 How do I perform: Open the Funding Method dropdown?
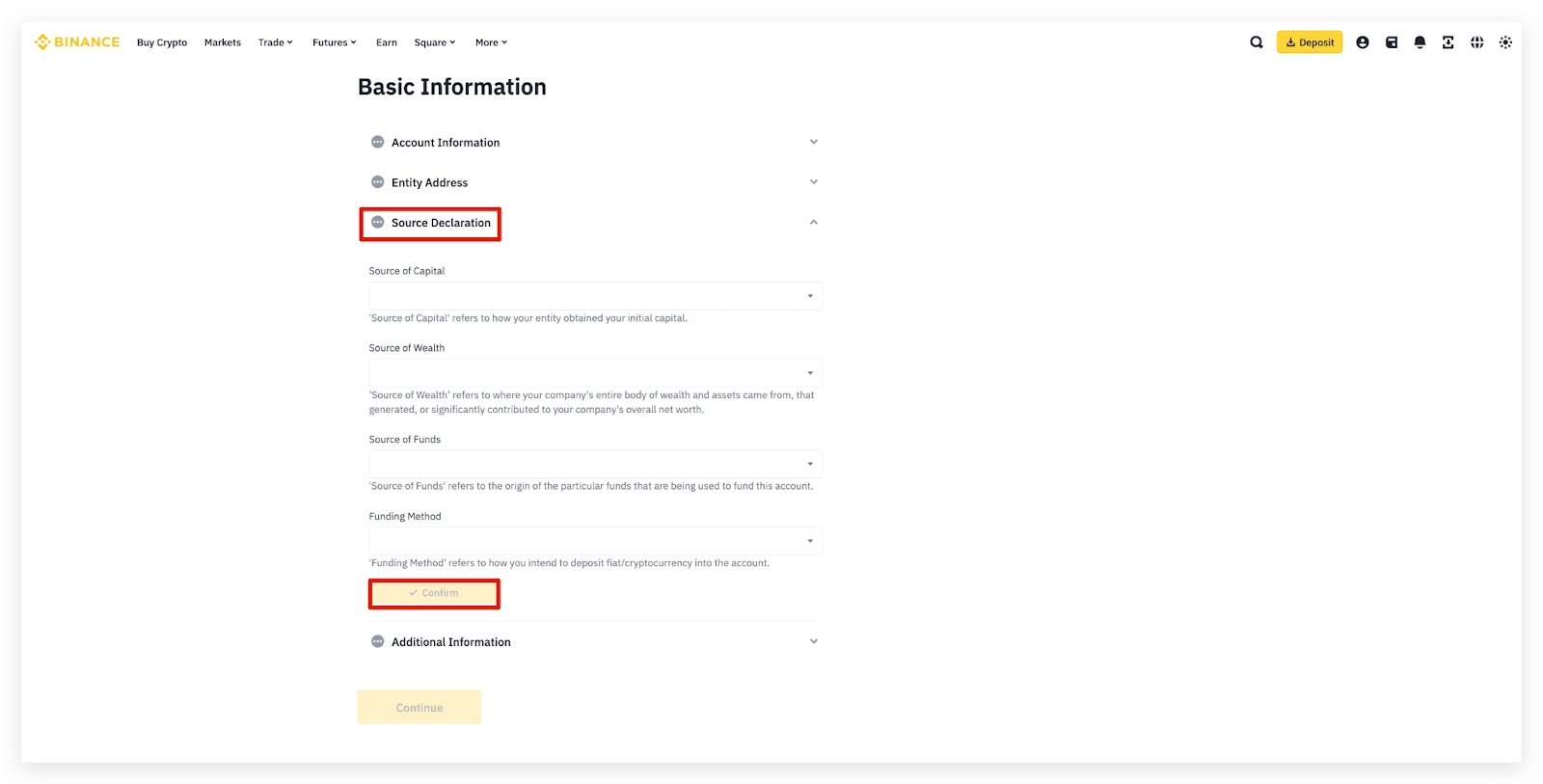pos(595,541)
